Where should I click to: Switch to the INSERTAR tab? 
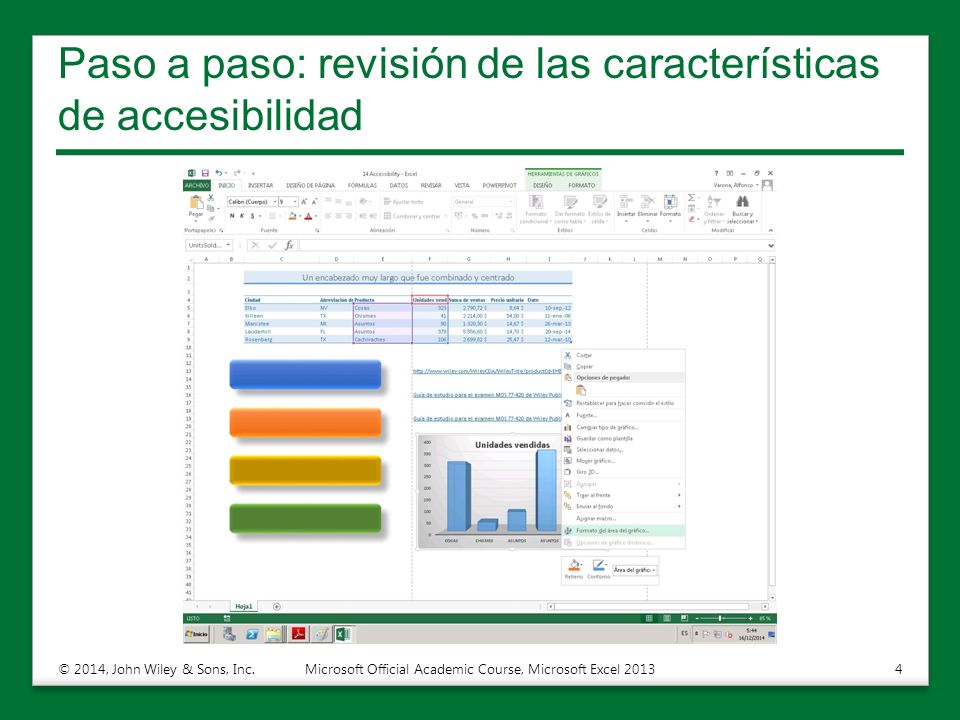[260, 185]
